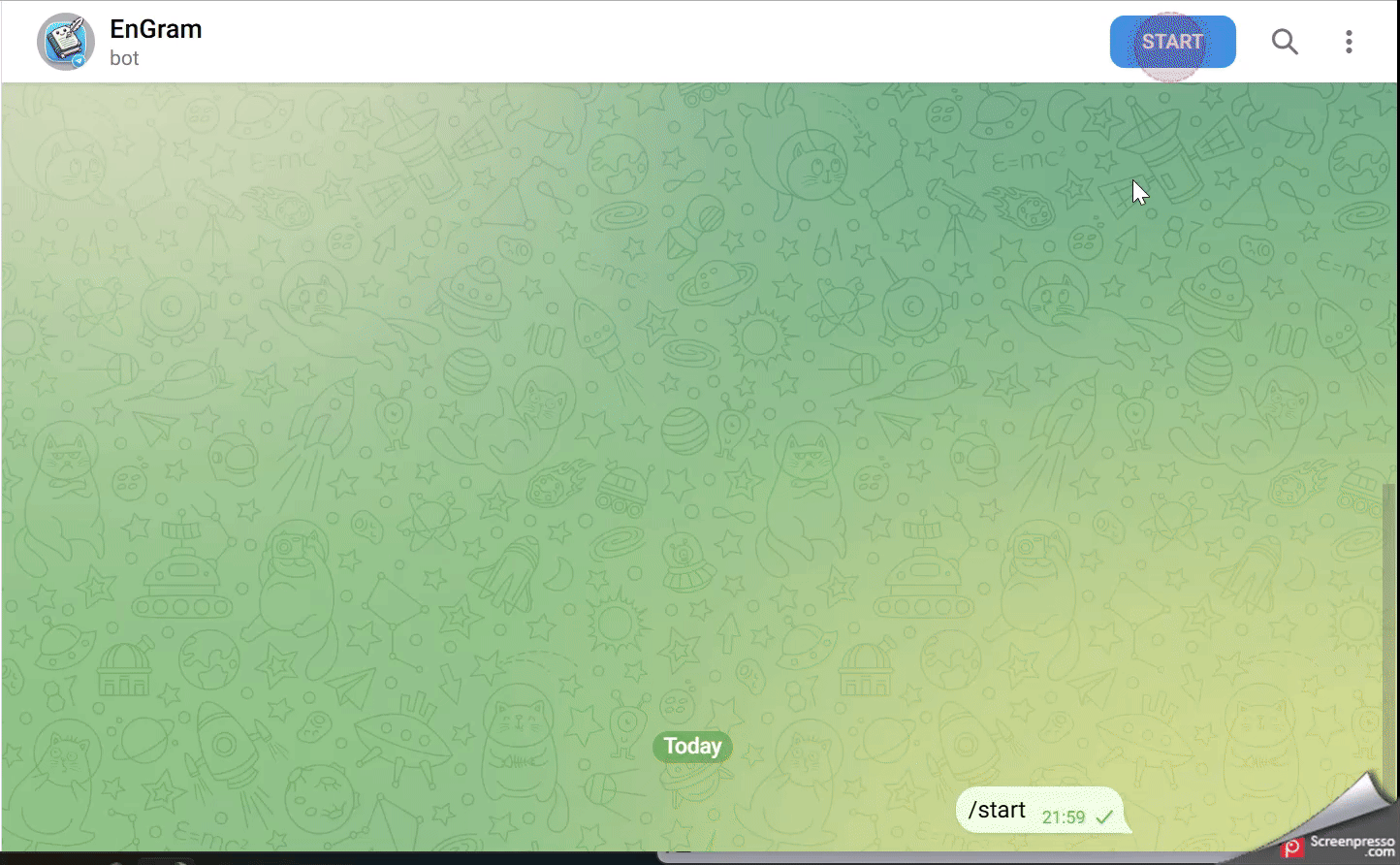This screenshot has width=1400, height=865.
Task: Click the sent checkmark on /start message
Action: tap(1103, 817)
